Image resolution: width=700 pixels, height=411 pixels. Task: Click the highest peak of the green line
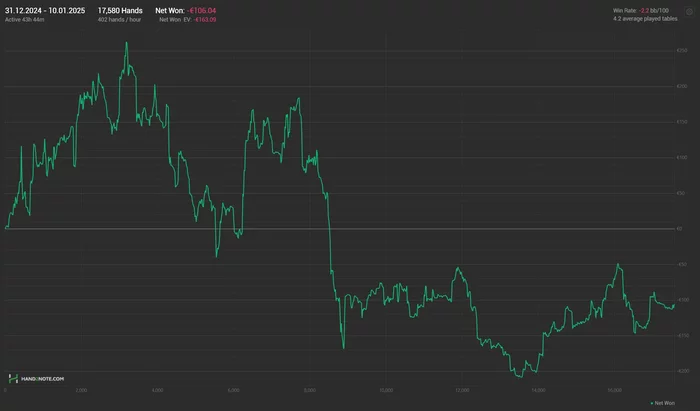pos(126,43)
